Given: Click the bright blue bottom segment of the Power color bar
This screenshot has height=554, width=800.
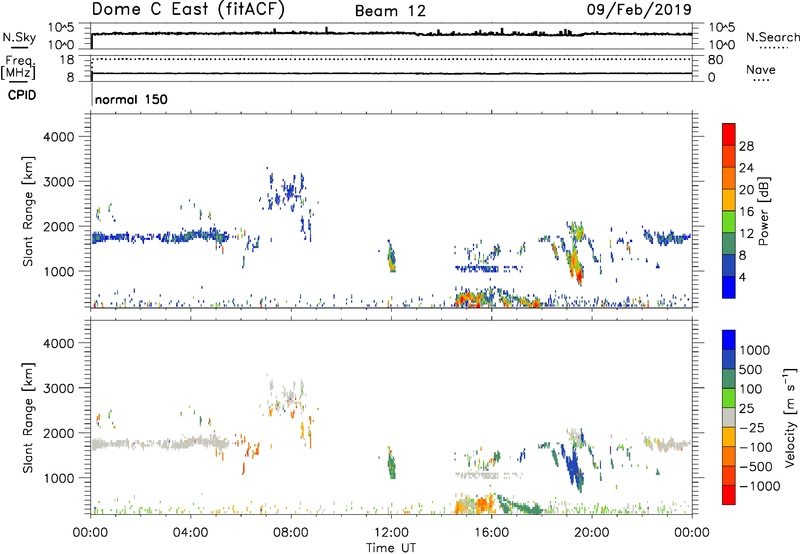Looking at the screenshot, I should pyautogui.click(x=729, y=287).
